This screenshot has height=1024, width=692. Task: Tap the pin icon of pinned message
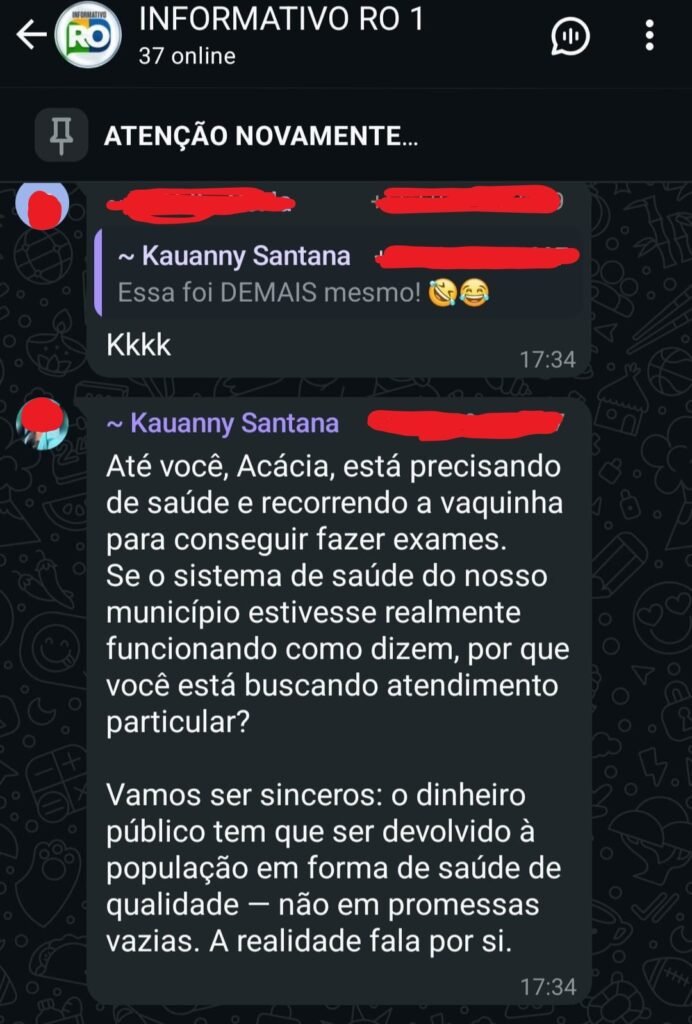pos(61,135)
